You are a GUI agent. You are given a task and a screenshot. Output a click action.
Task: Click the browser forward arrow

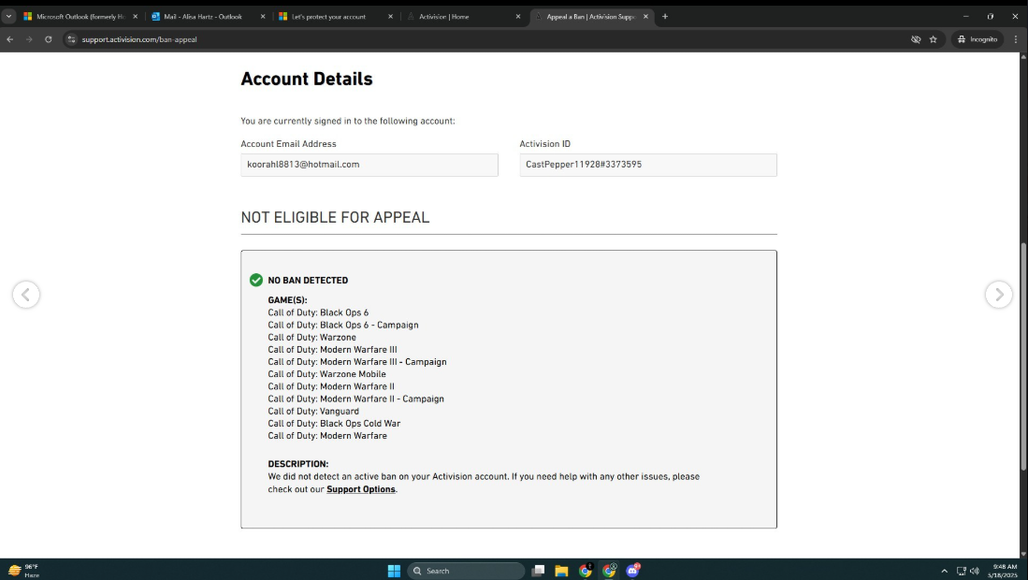tap(29, 39)
